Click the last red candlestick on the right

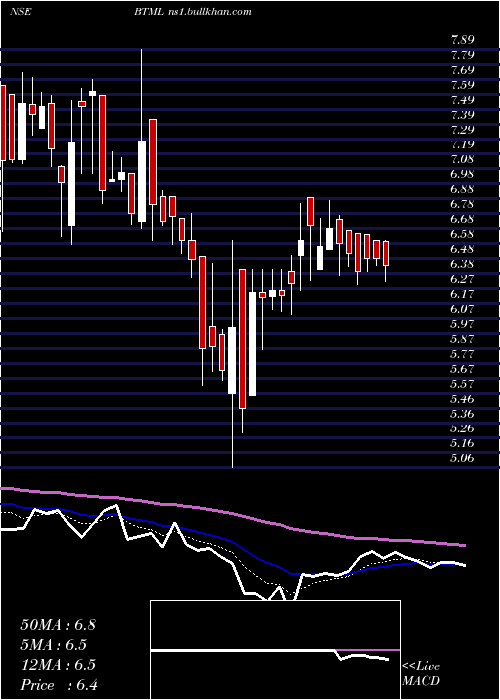tap(386, 254)
